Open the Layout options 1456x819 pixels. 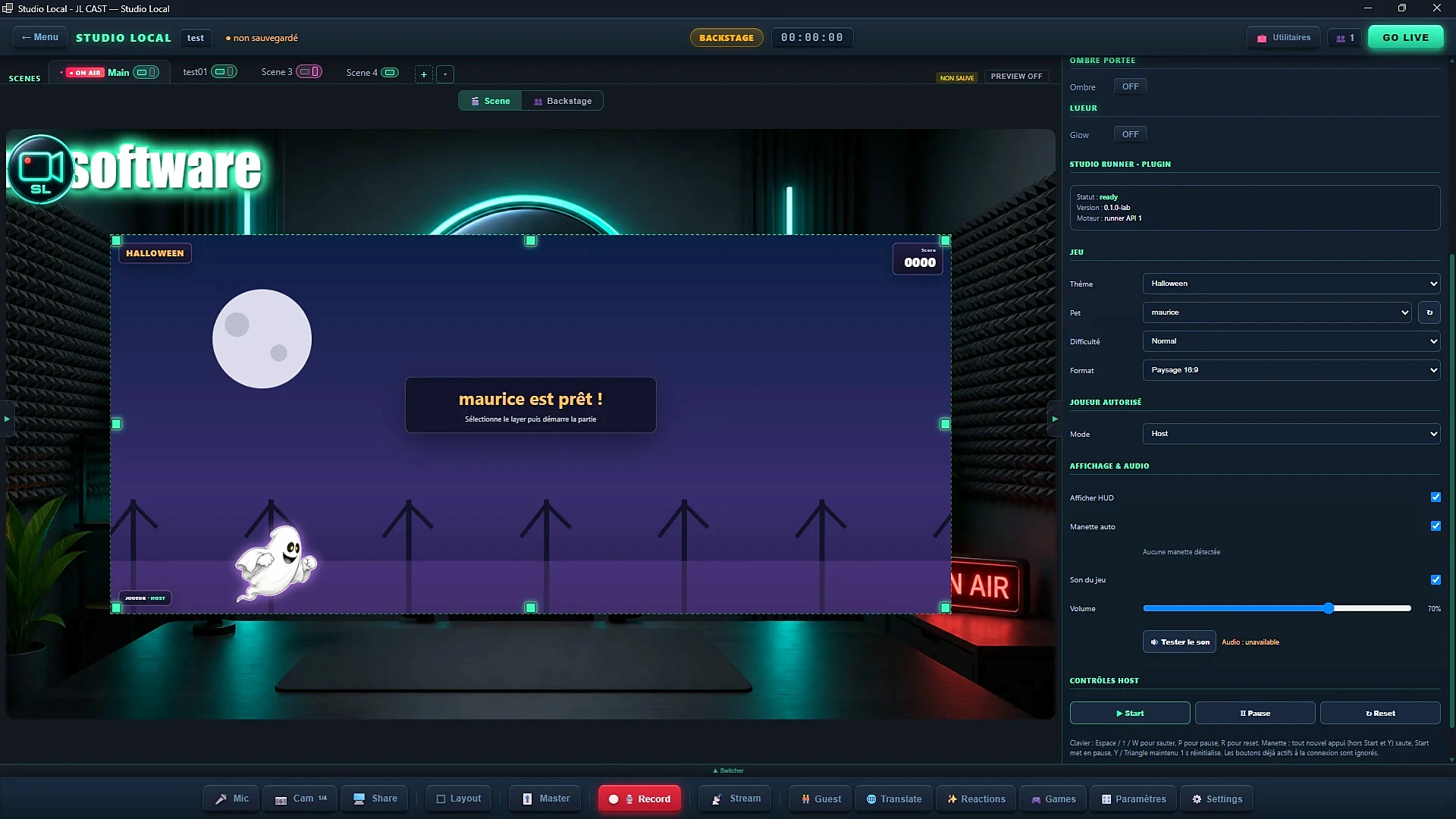tap(459, 799)
